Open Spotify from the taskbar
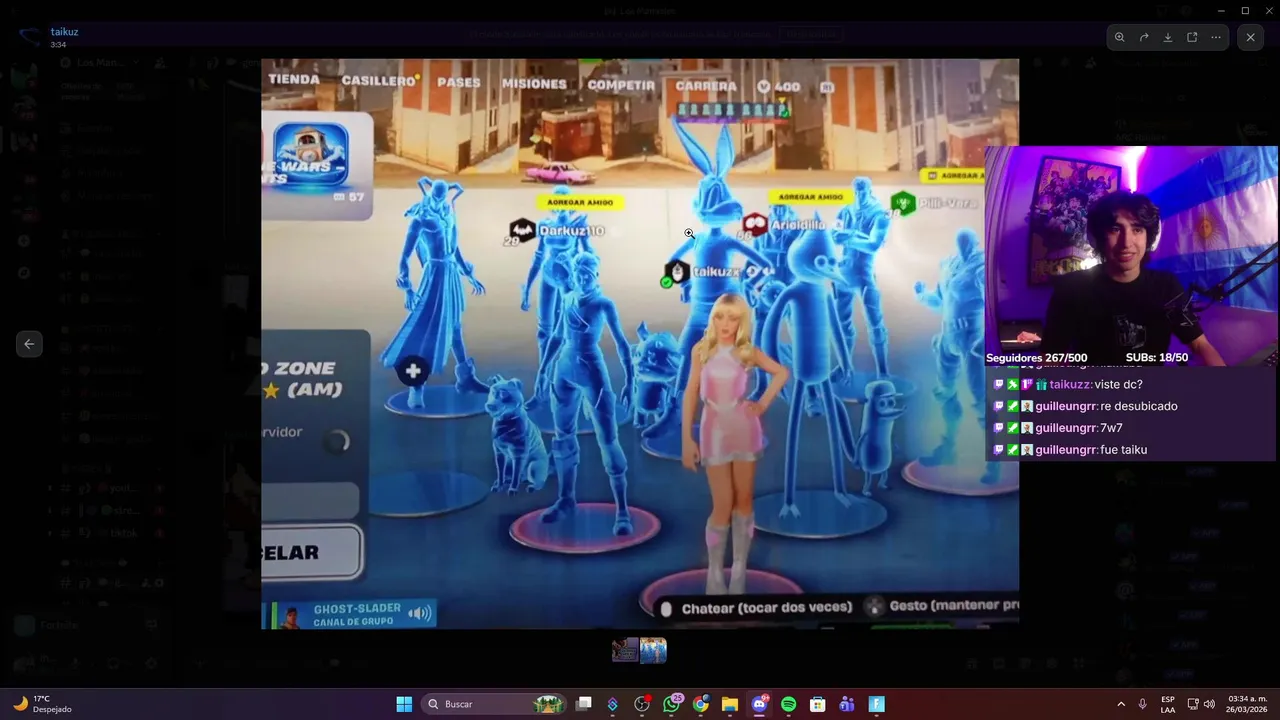Image resolution: width=1280 pixels, height=720 pixels. (788, 704)
